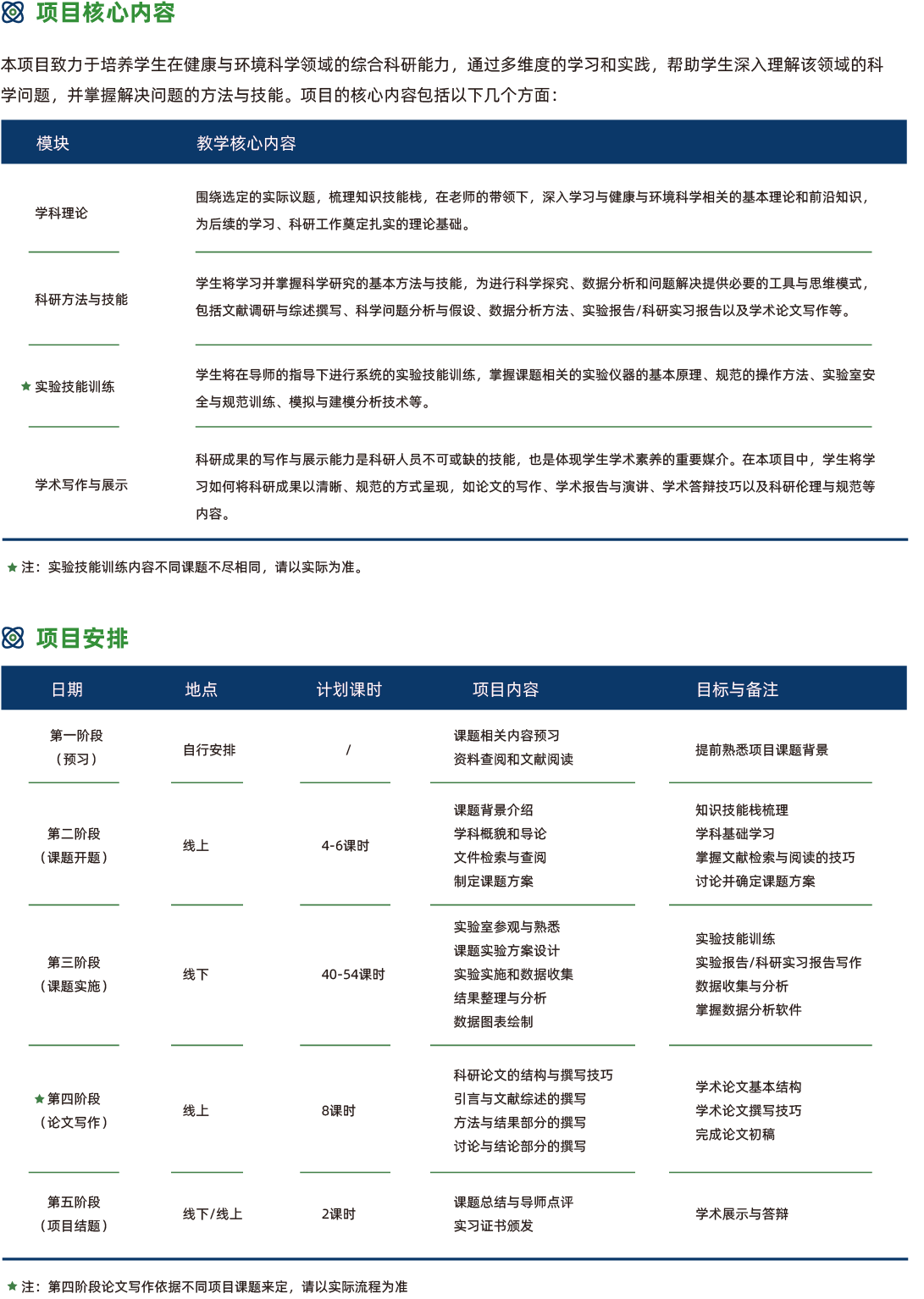Click the 第一阶段（预习） date cell
924x1299 pixels.
pyautogui.click(x=75, y=747)
